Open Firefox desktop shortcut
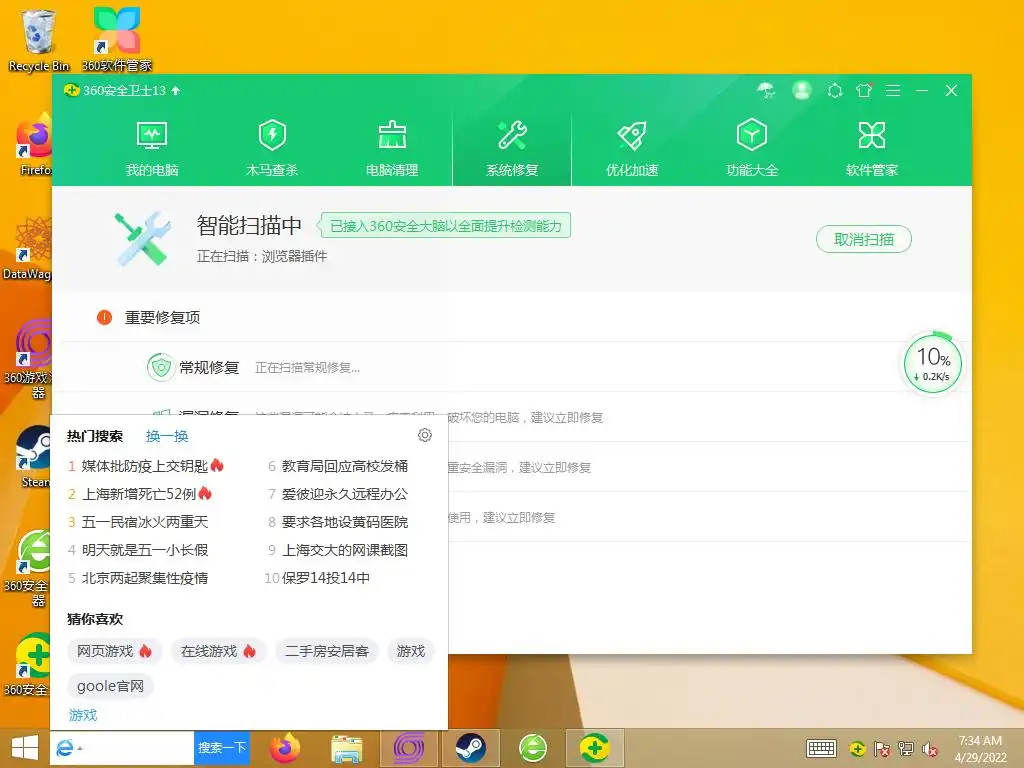 click(x=34, y=145)
